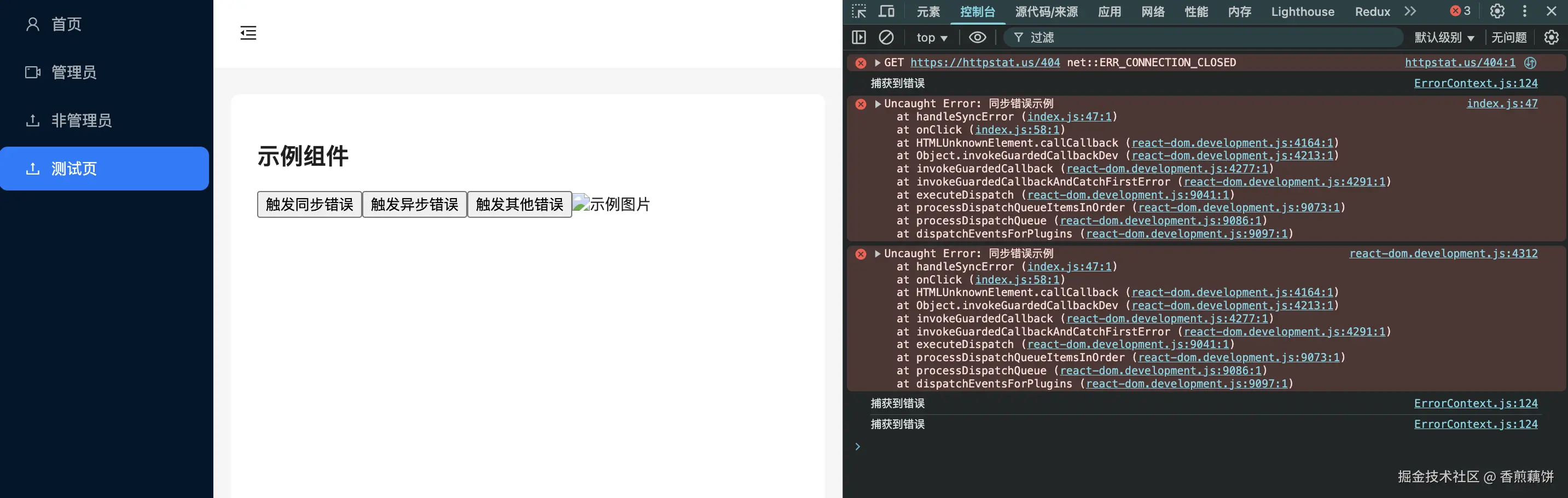
Task: Click the console input prompt chevron
Action: (x=858, y=447)
